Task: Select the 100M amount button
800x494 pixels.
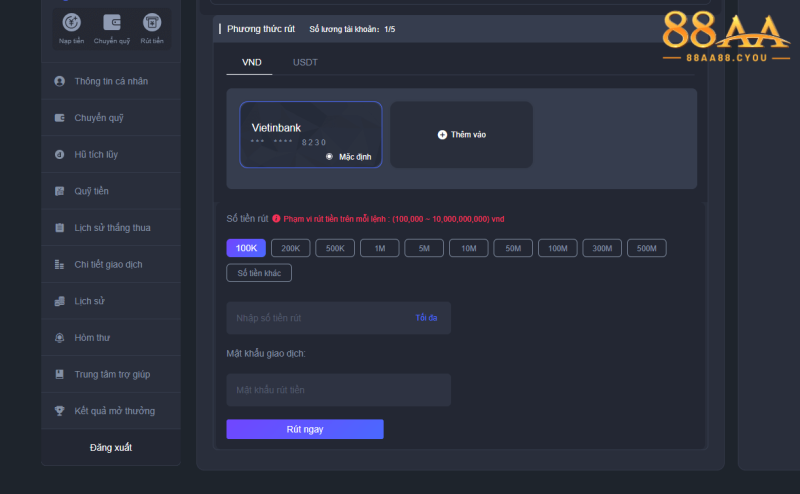Action: 558,248
